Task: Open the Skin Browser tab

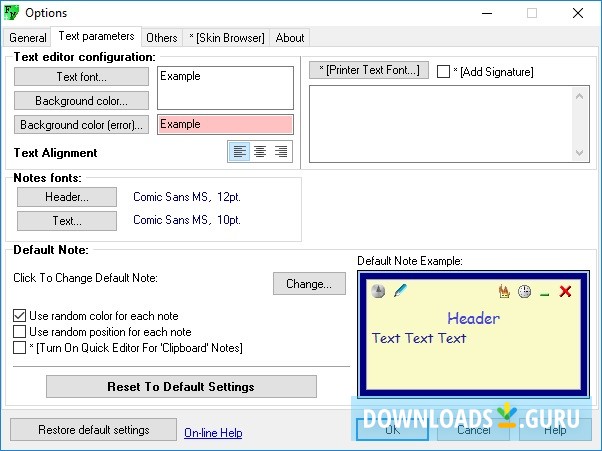Action: point(227,38)
